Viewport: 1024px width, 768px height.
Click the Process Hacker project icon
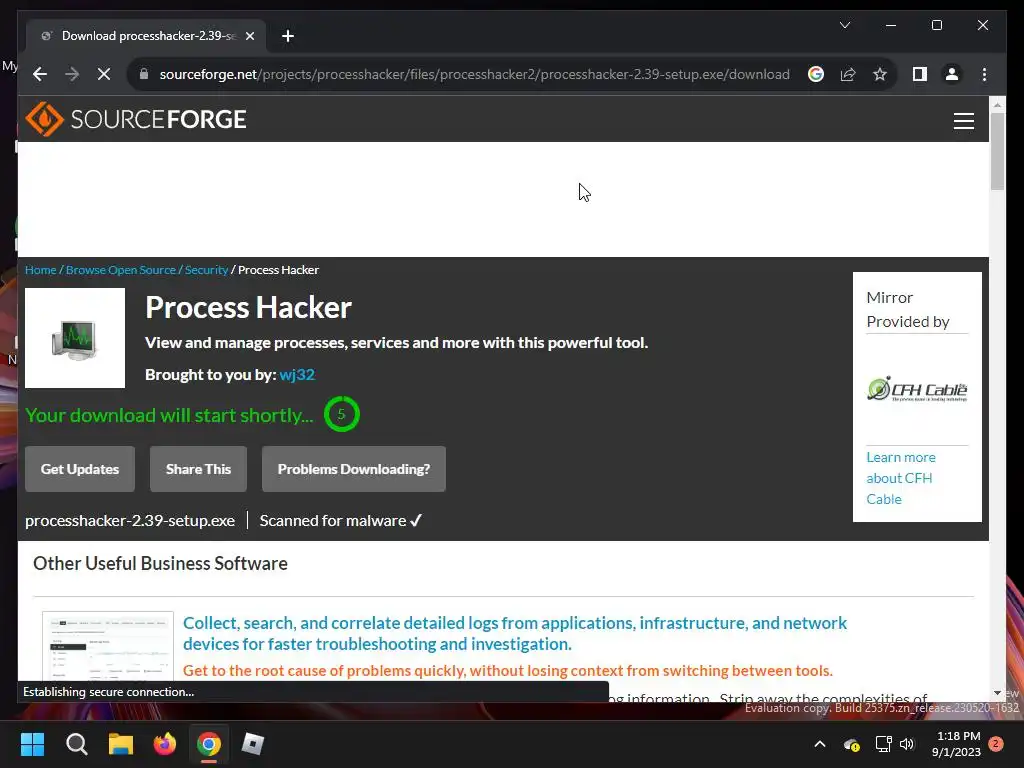click(74, 338)
